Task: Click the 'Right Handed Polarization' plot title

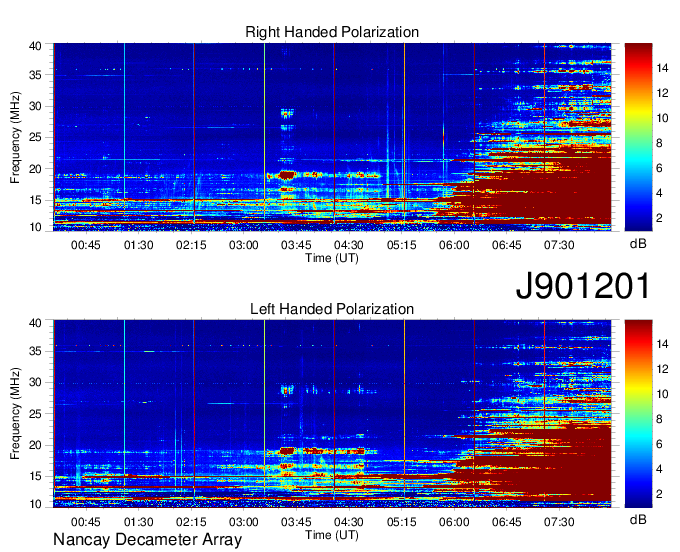Action: [332, 32]
